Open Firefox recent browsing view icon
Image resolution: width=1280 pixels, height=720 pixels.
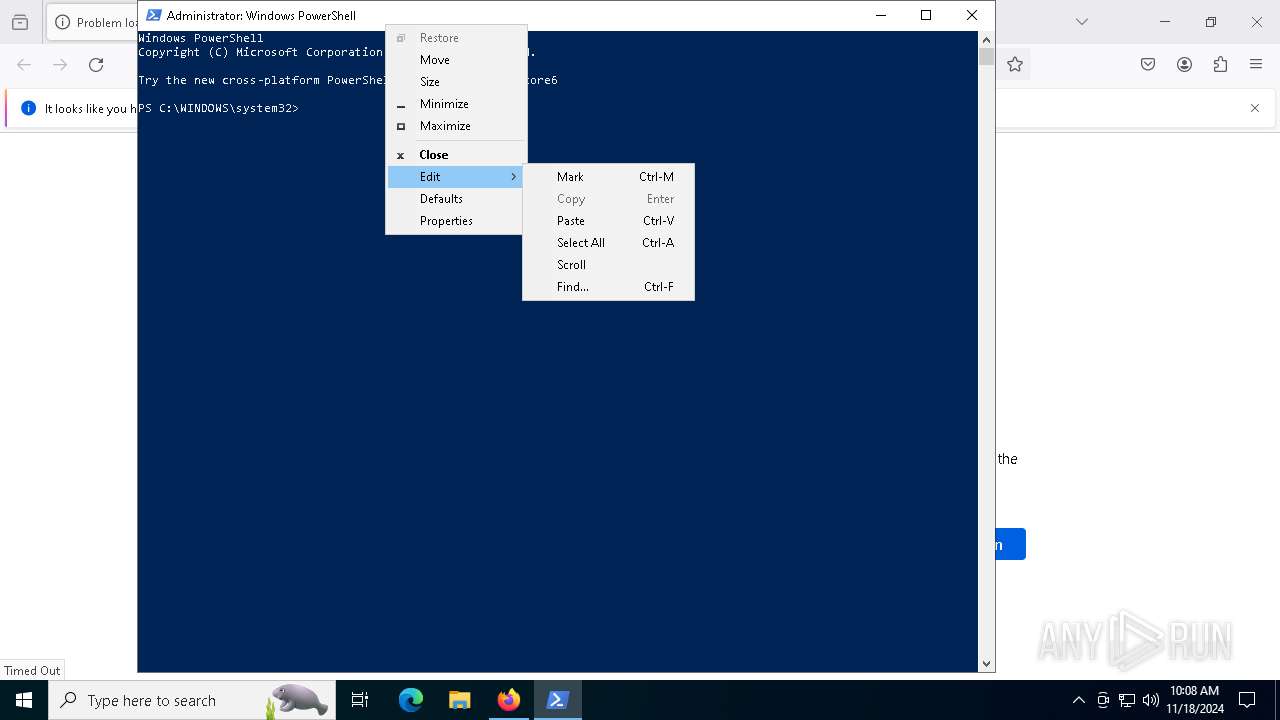click(20, 22)
